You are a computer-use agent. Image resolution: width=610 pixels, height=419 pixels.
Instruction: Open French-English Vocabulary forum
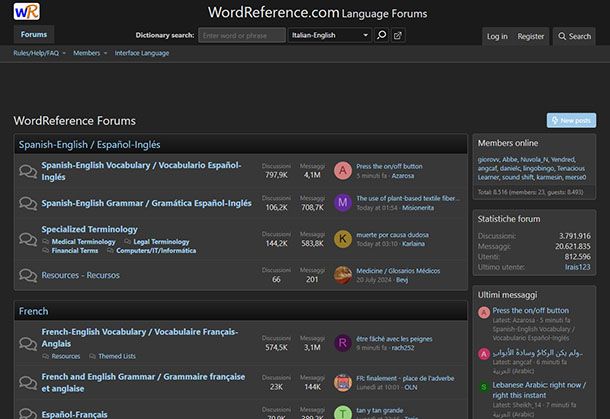coord(140,338)
